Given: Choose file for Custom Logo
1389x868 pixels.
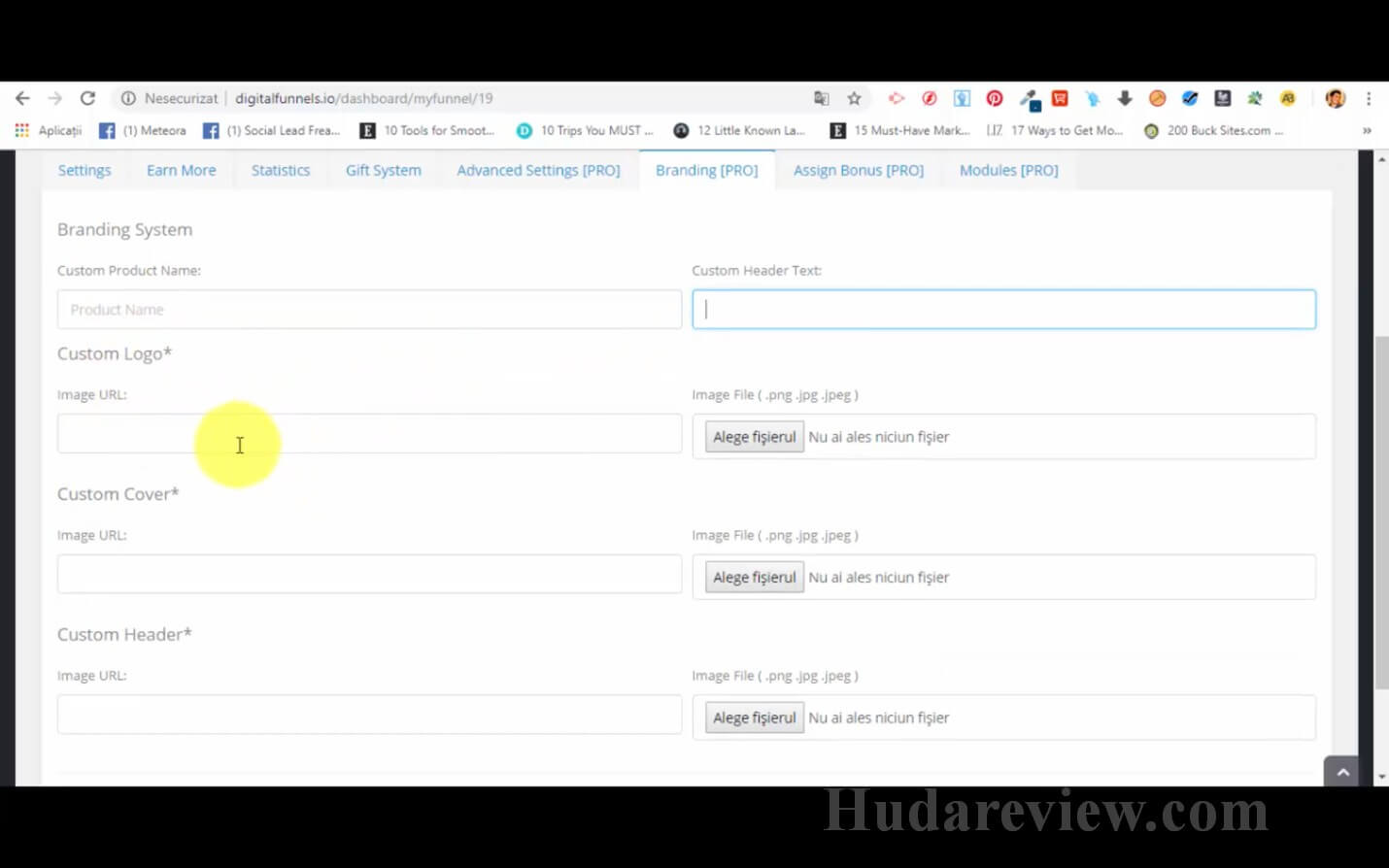Looking at the screenshot, I should [755, 437].
